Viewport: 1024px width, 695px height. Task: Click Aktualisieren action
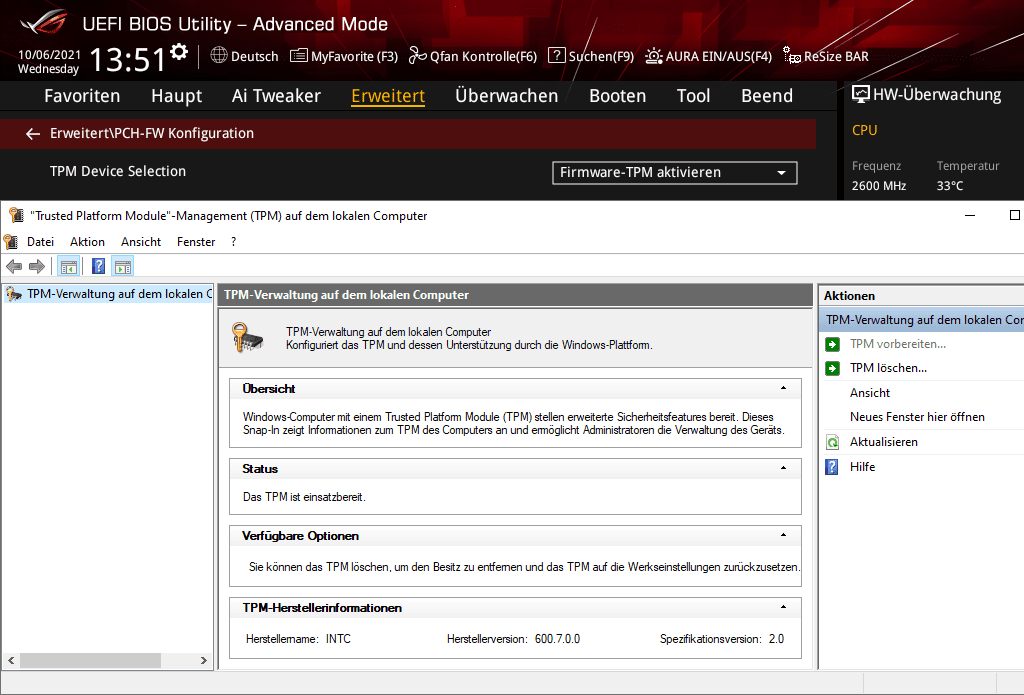(884, 442)
